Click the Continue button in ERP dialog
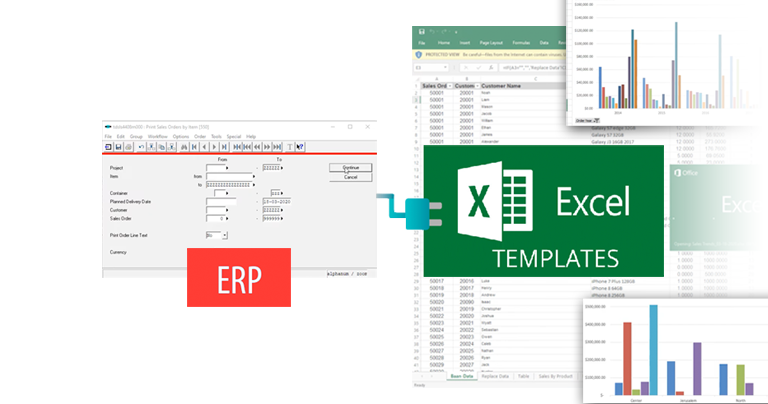Screen dimensions: 768x404 (x=350, y=167)
